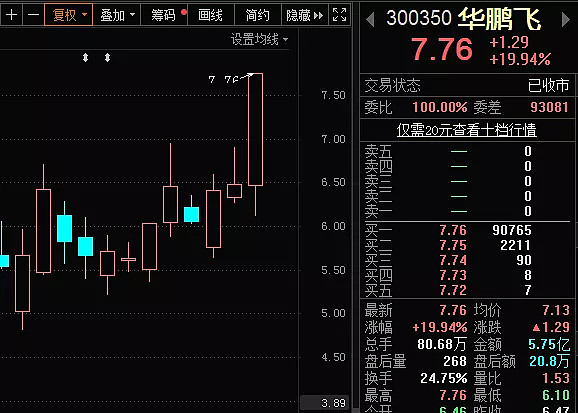The height and width of the screenshot is (413, 578).
Task: Switch to 简约 mode
Action: point(257,15)
